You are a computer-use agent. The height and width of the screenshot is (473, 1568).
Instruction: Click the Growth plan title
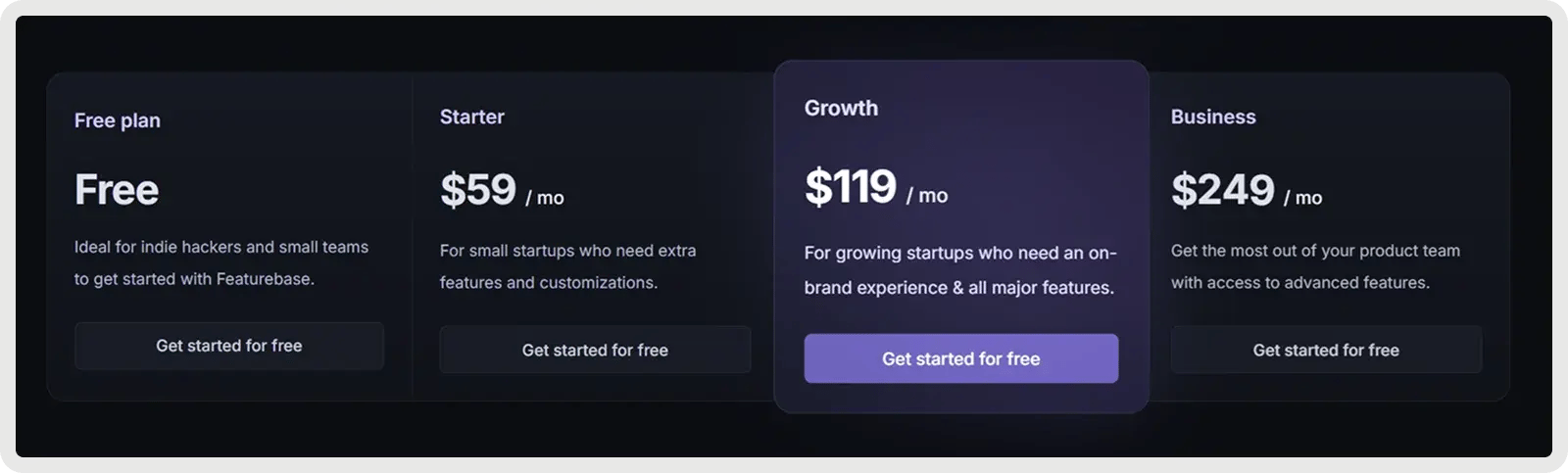[x=841, y=108]
